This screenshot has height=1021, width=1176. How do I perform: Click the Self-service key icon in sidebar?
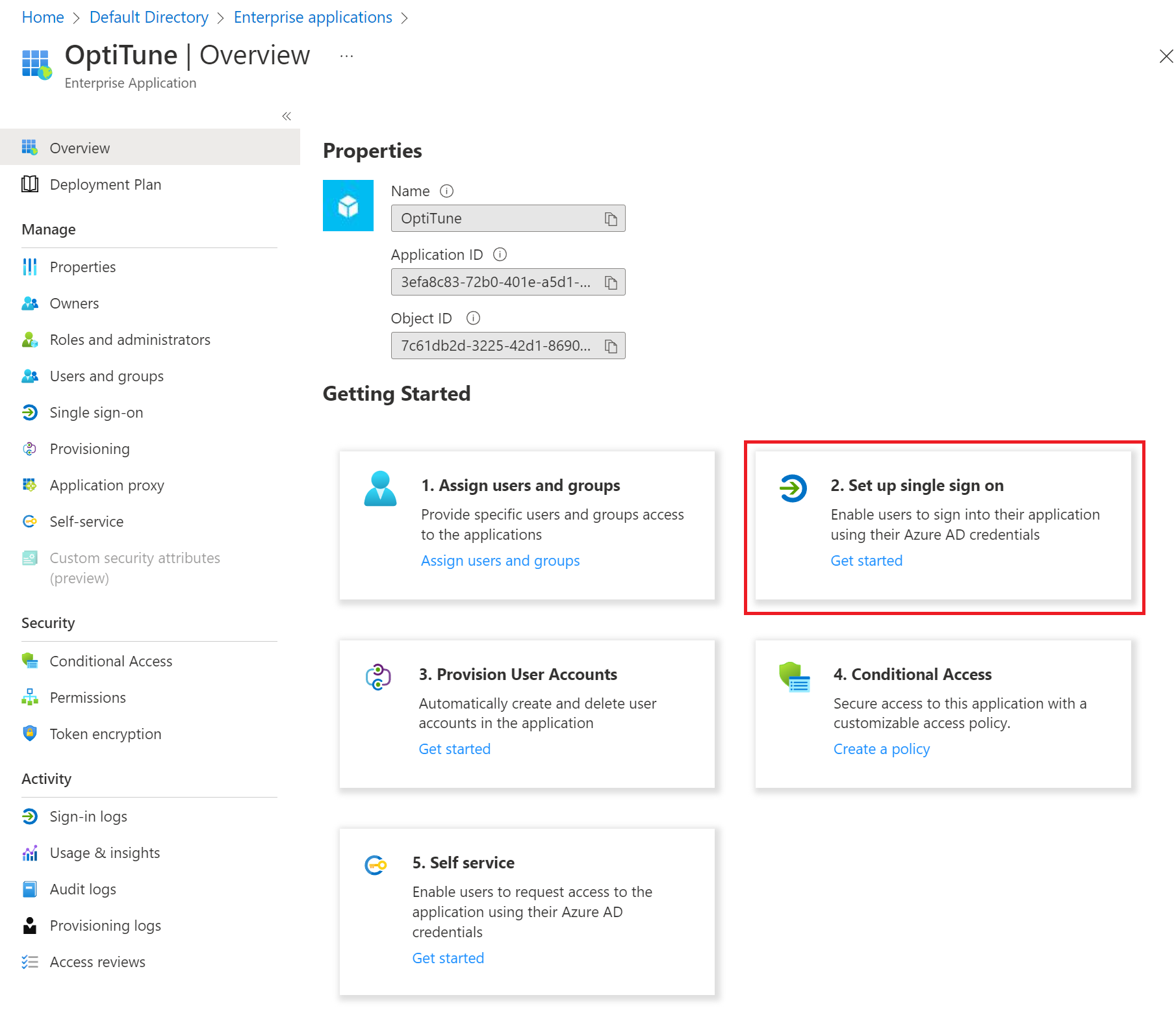point(30,521)
